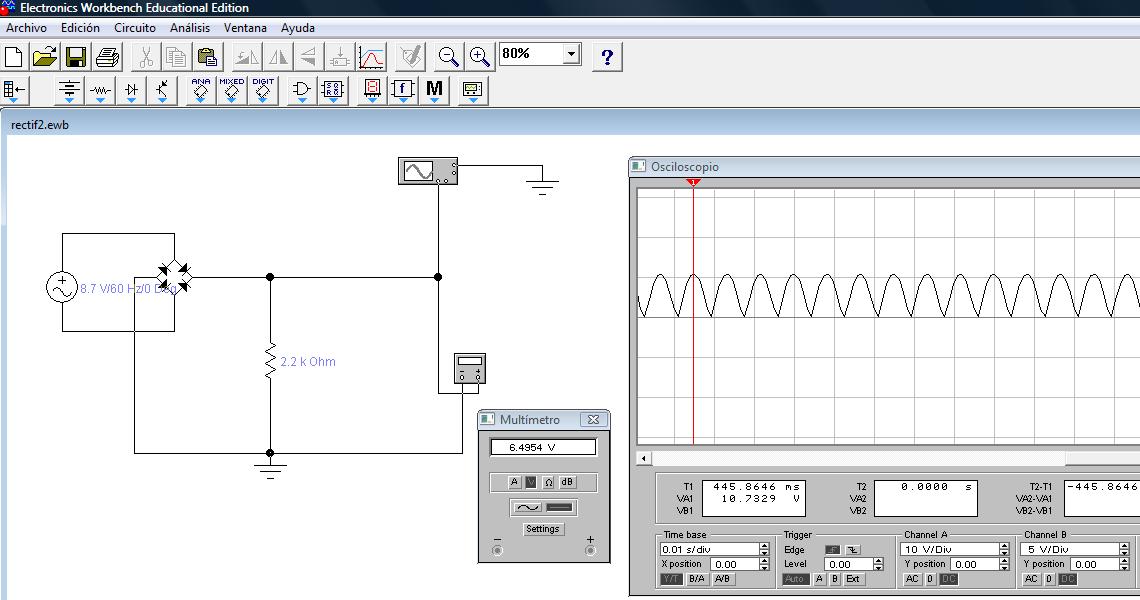Image resolution: width=1140 pixels, height=600 pixels.
Task: Click the Time base s/div stepper
Action: (x=764, y=549)
